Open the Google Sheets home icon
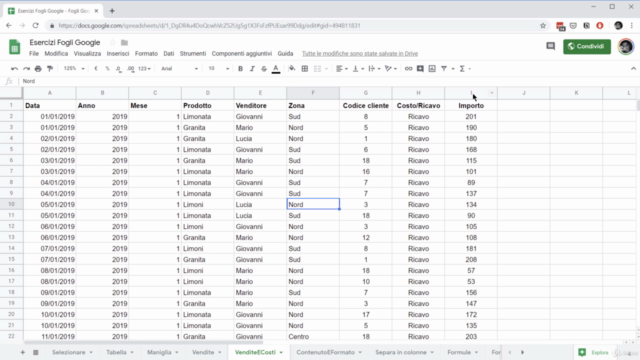640x360 pixels. point(15,47)
